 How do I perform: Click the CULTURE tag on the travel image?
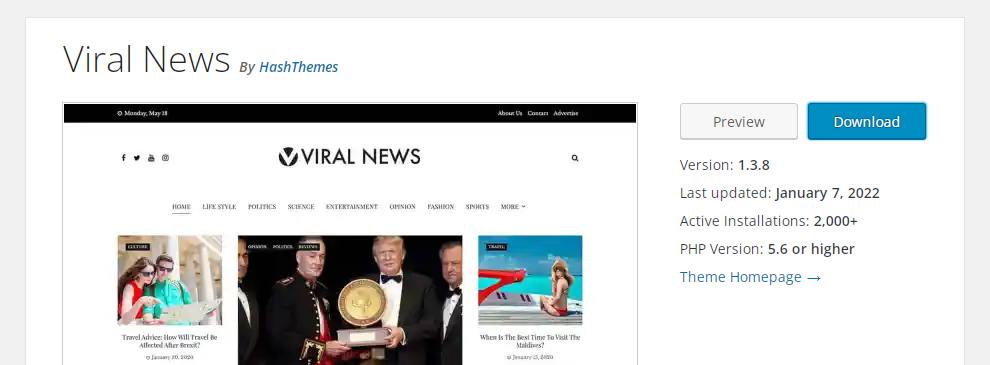point(137,247)
